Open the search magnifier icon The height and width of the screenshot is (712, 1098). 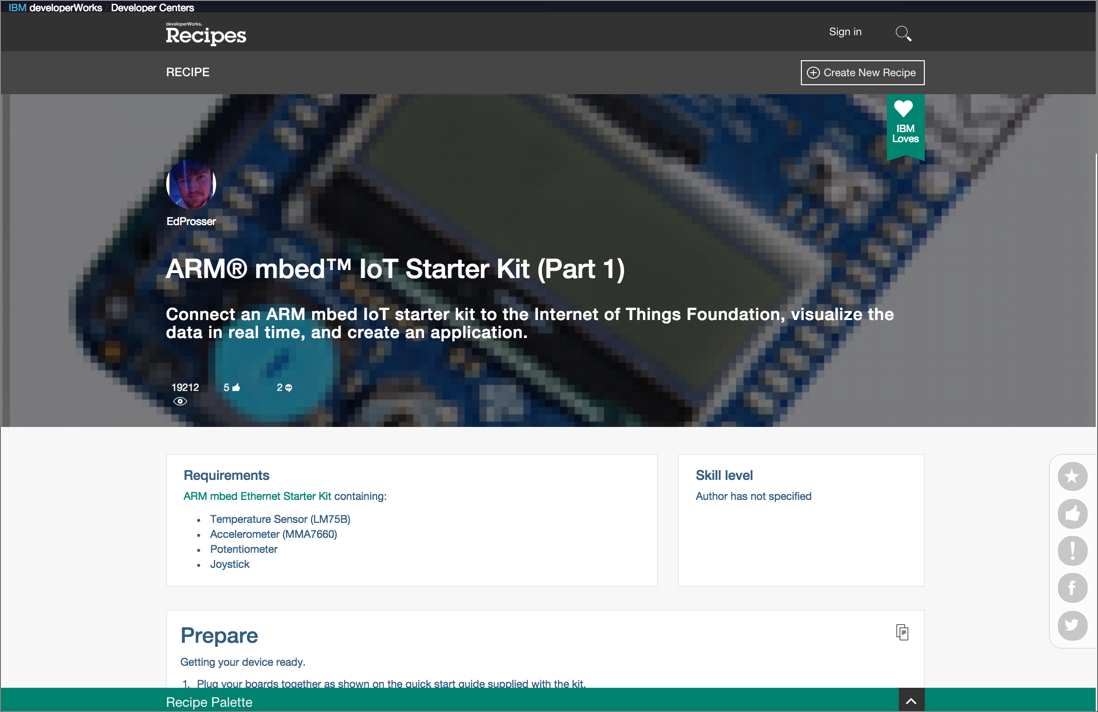[903, 33]
